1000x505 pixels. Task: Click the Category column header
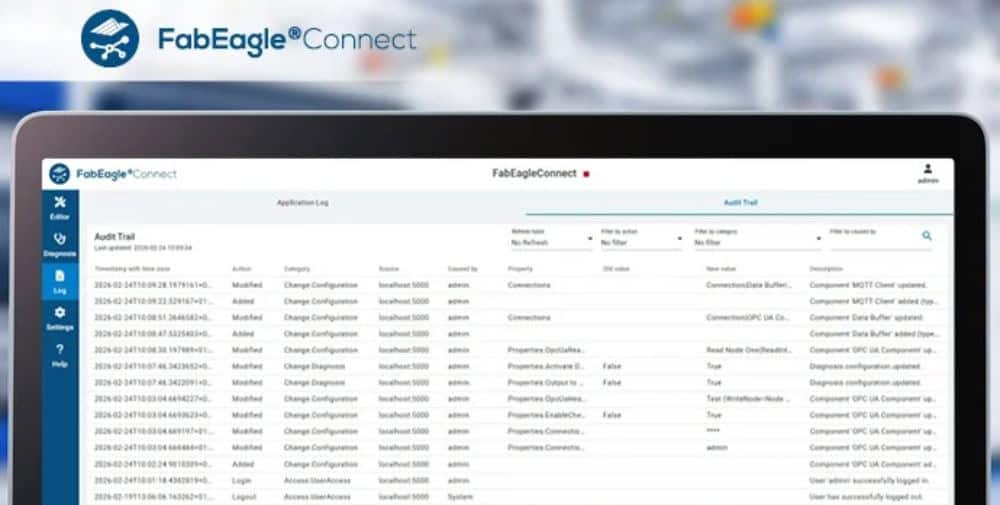[x=297, y=269]
